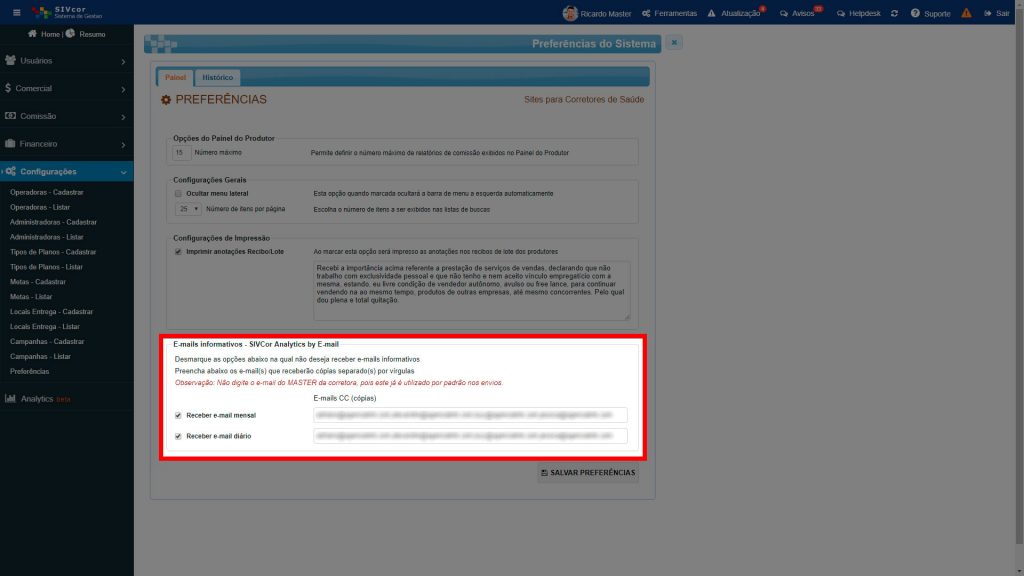Click the Financeiro briefcase icon

(x=10, y=143)
